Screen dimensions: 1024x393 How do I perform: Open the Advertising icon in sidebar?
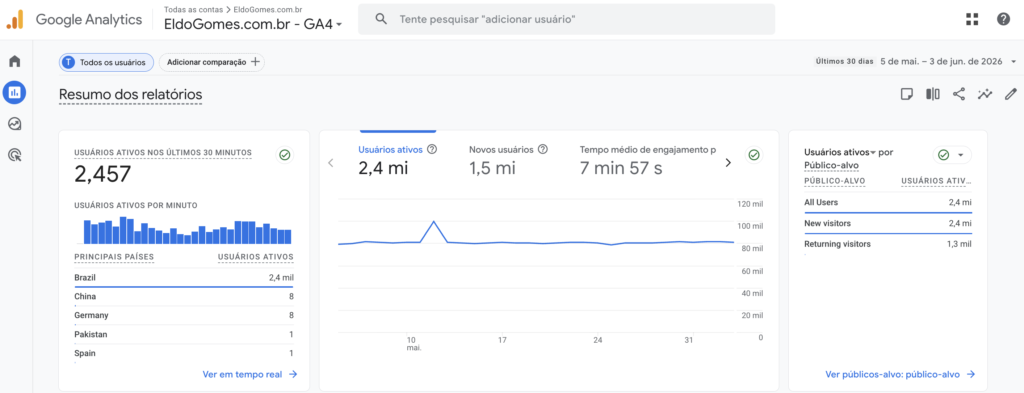(x=14, y=155)
